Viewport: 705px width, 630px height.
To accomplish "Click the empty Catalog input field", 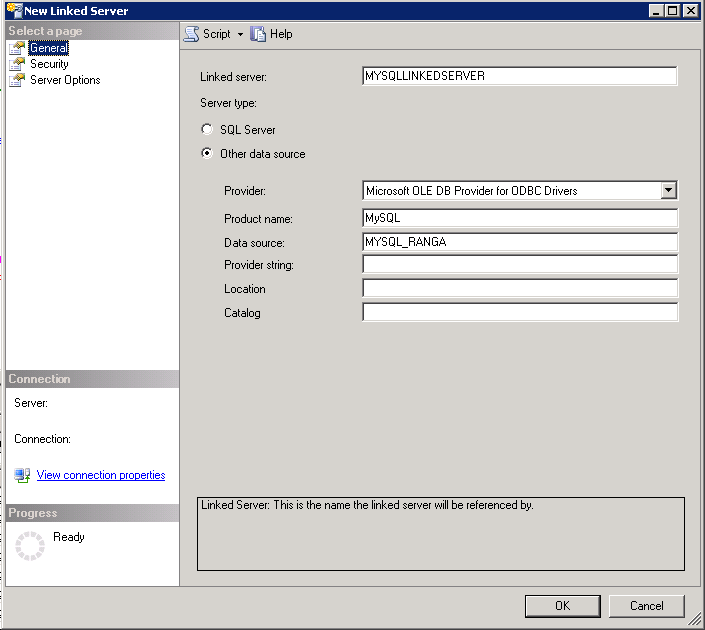I will tap(519, 313).
